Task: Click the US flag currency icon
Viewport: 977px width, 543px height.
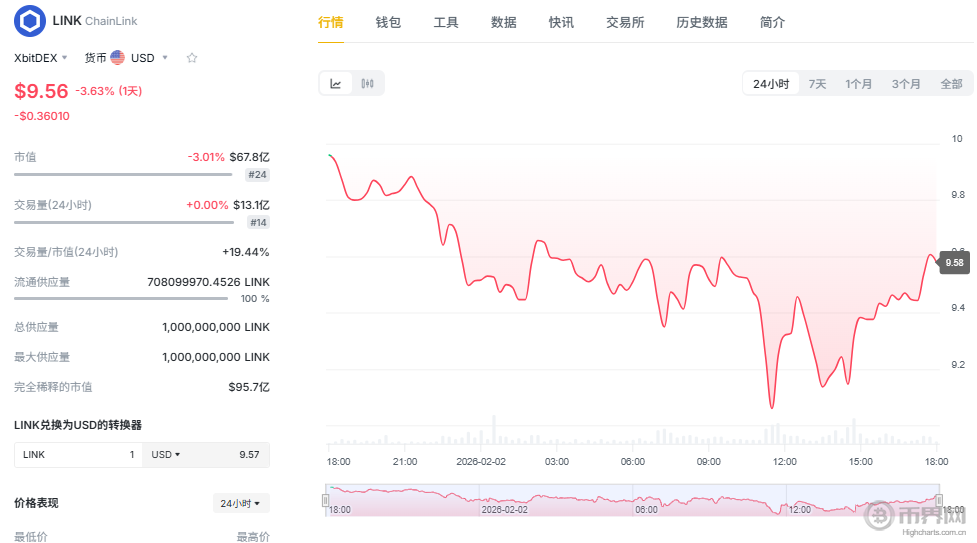Action: click(x=118, y=58)
